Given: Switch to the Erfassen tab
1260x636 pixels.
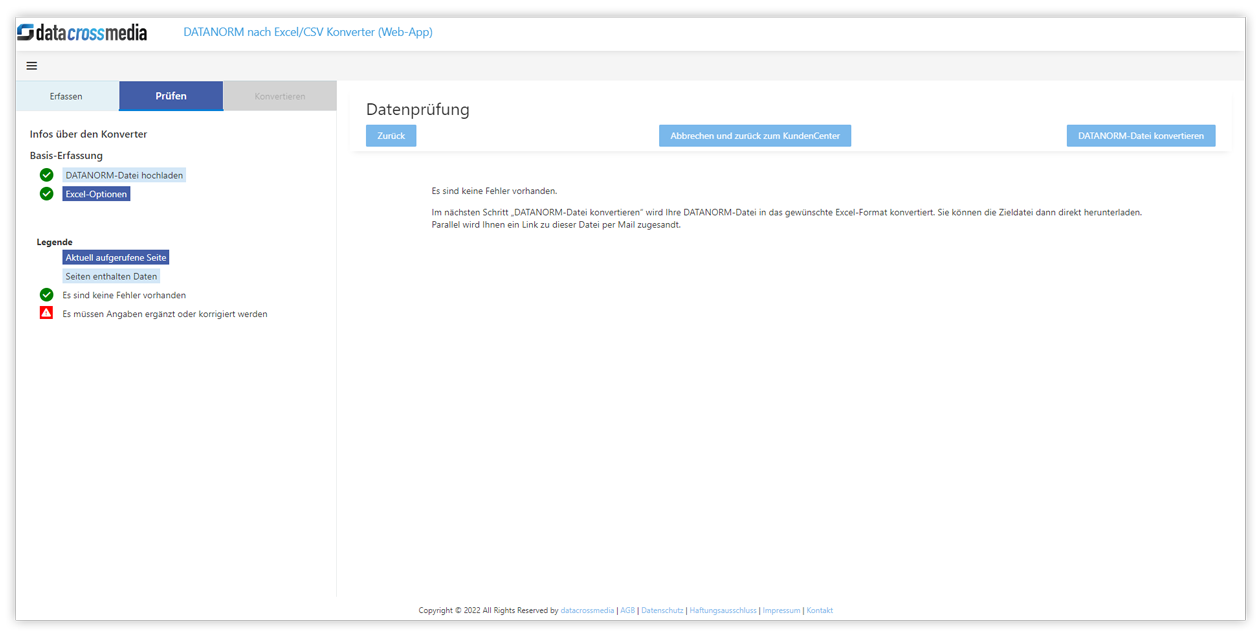Looking at the screenshot, I should coord(66,96).
